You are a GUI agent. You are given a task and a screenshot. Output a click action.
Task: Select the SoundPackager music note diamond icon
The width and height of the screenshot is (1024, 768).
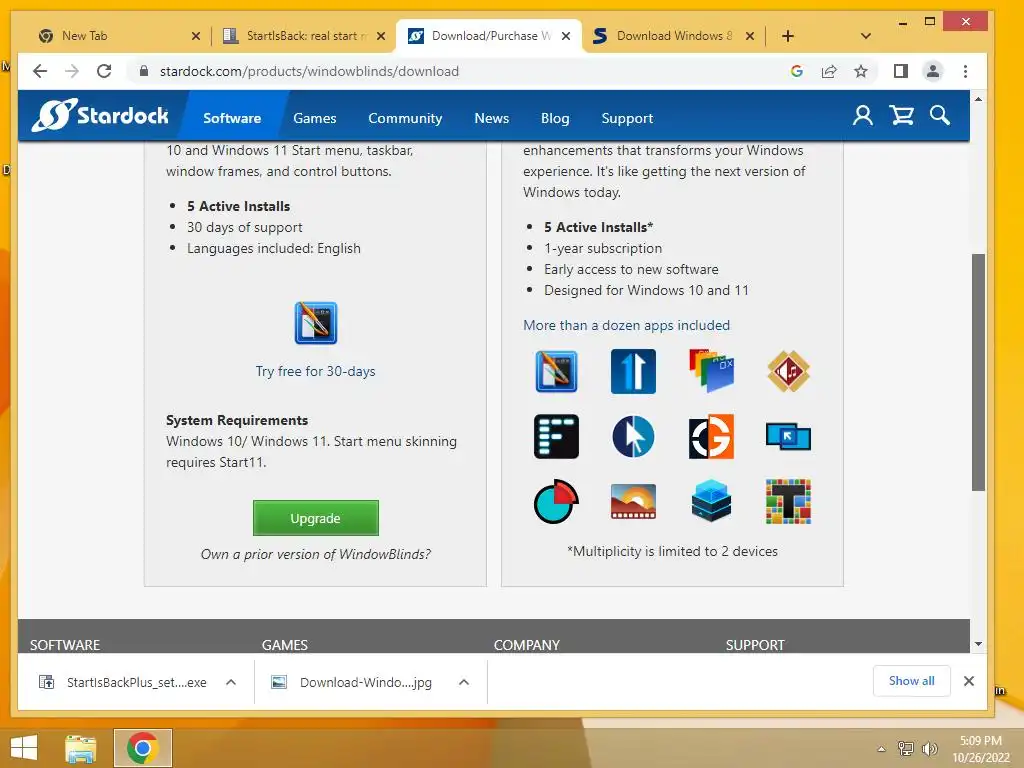[x=788, y=371]
